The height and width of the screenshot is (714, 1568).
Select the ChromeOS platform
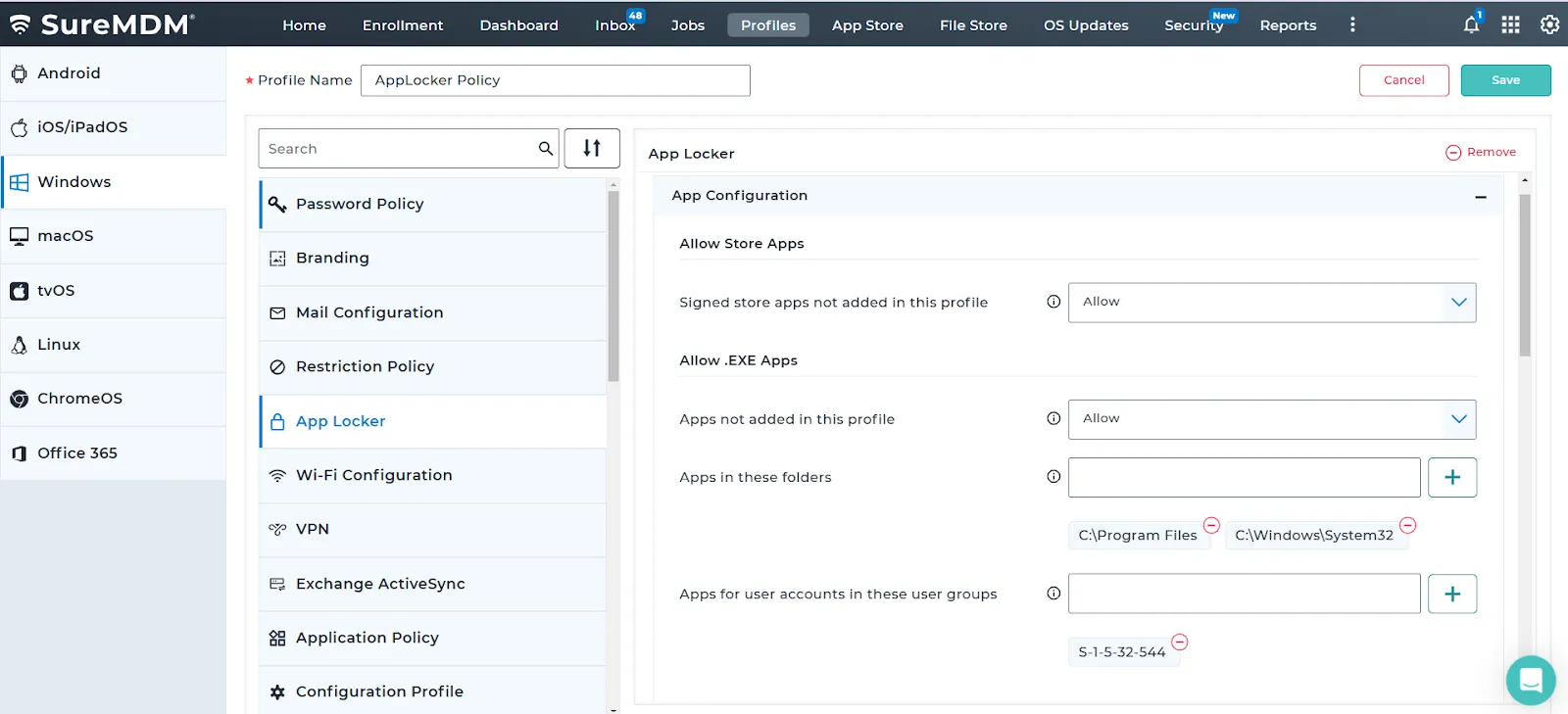tap(113, 399)
